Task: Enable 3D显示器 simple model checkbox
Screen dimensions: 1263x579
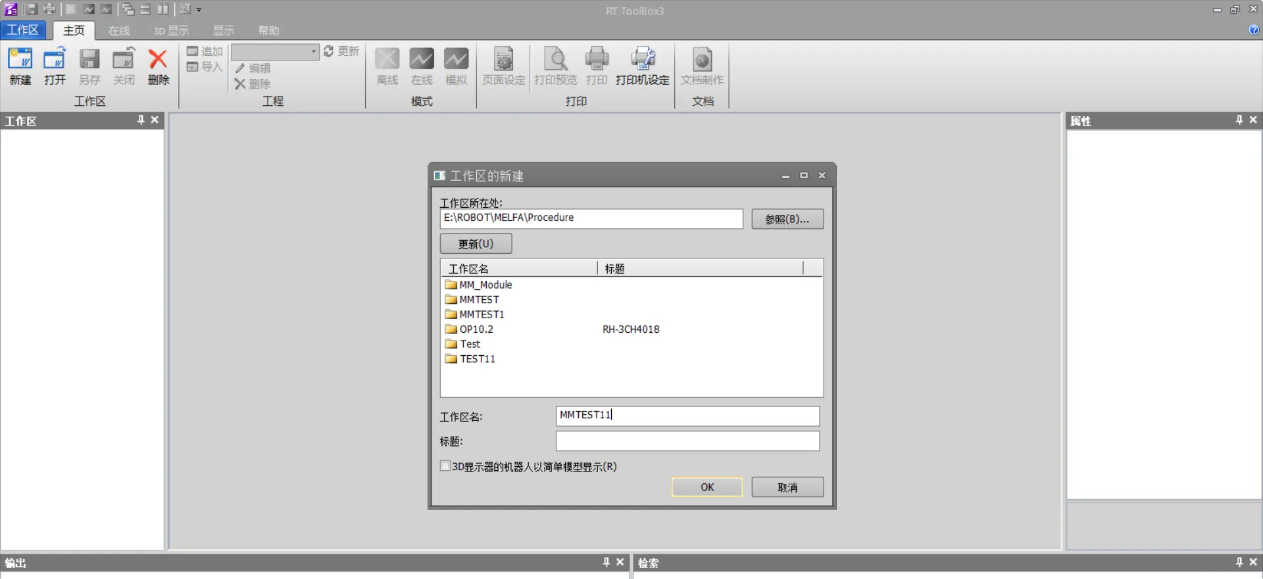Action: 446,466
